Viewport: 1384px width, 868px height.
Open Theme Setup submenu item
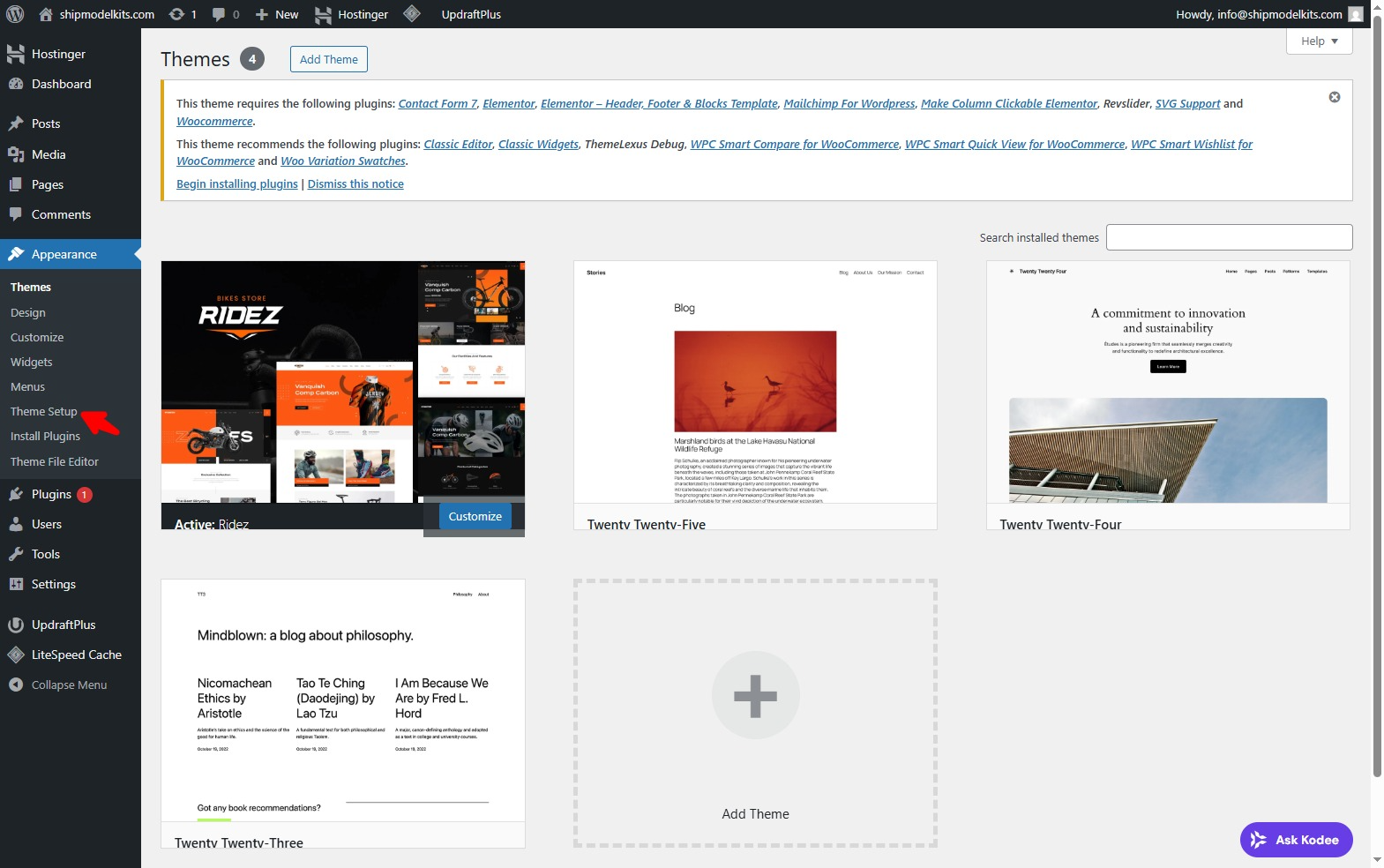pos(44,412)
